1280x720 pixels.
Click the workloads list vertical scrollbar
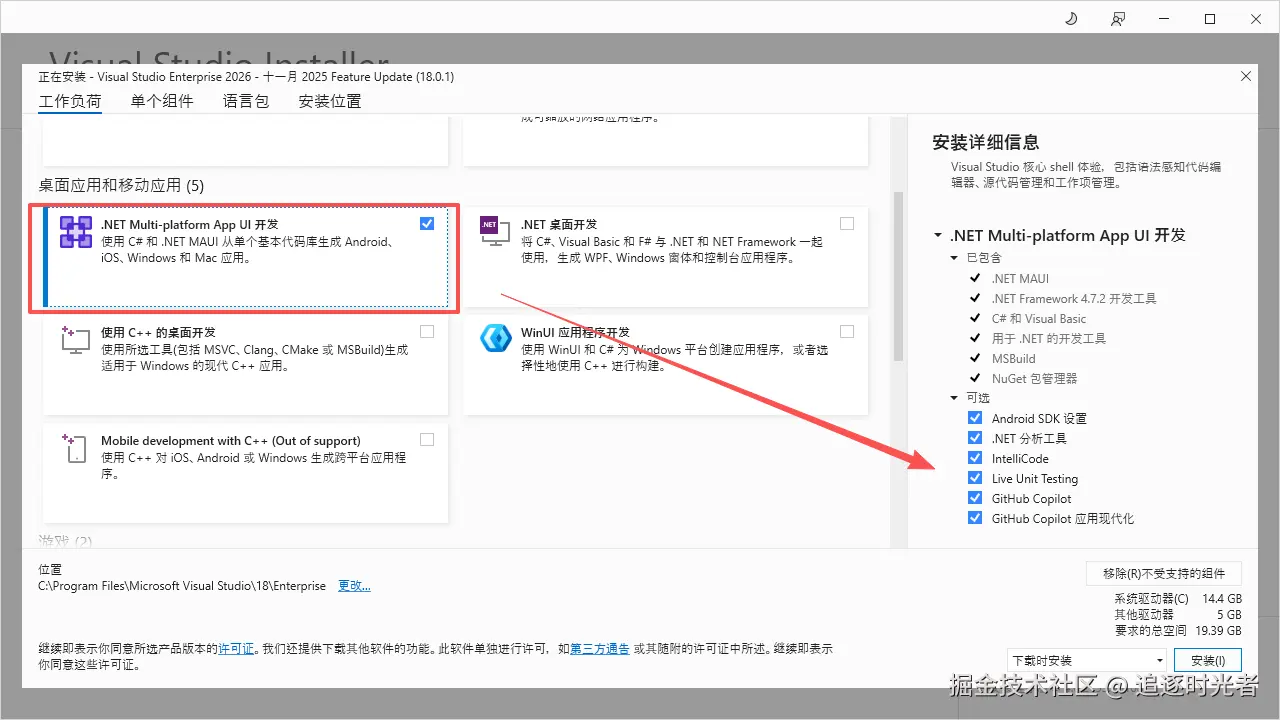(x=898, y=276)
